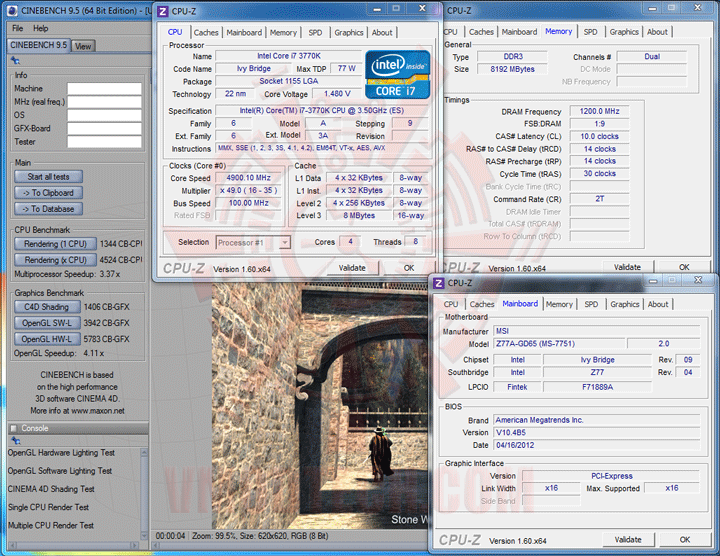Click the CINEBENCH title bar app icon
Image resolution: width=720 pixels, height=556 pixels.
[10, 10]
